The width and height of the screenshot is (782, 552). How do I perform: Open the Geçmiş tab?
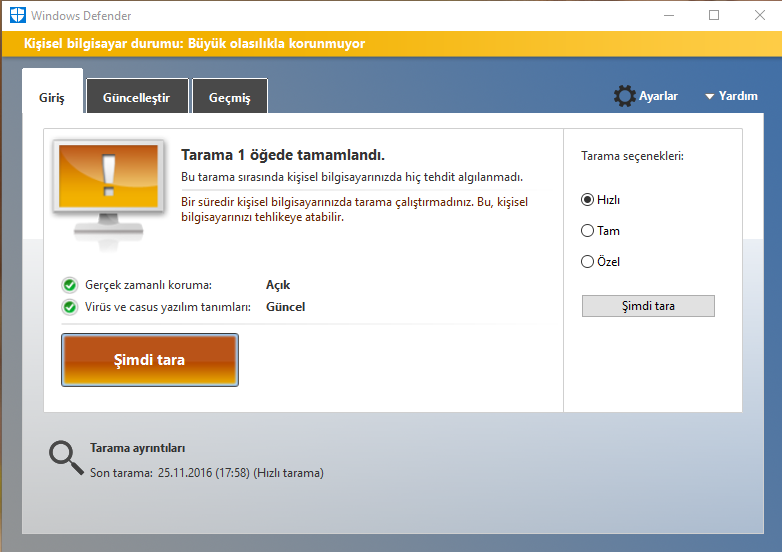point(230,97)
